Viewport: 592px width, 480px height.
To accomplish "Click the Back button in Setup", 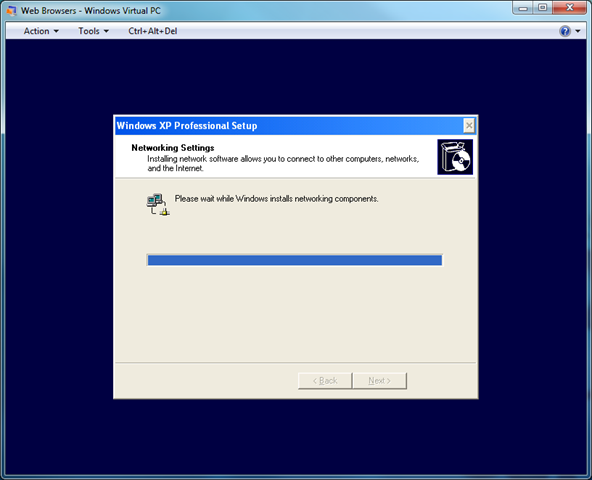I will (325, 381).
